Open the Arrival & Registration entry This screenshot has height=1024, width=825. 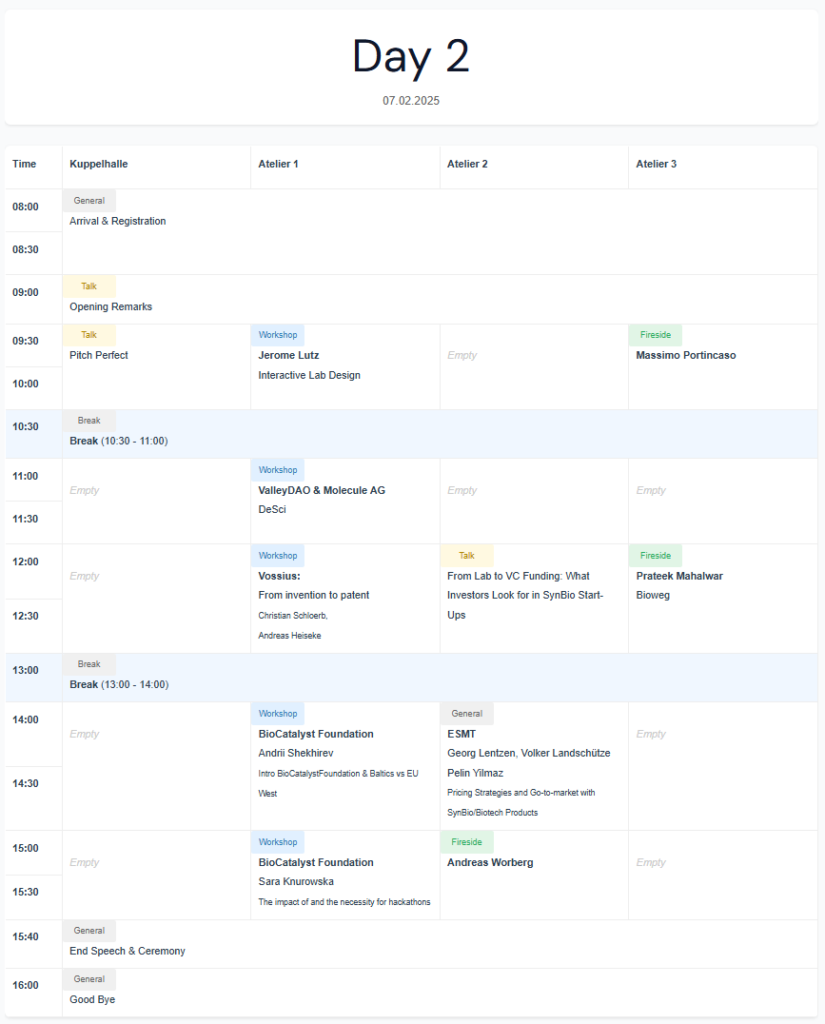pyautogui.click(x=118, y=221)
